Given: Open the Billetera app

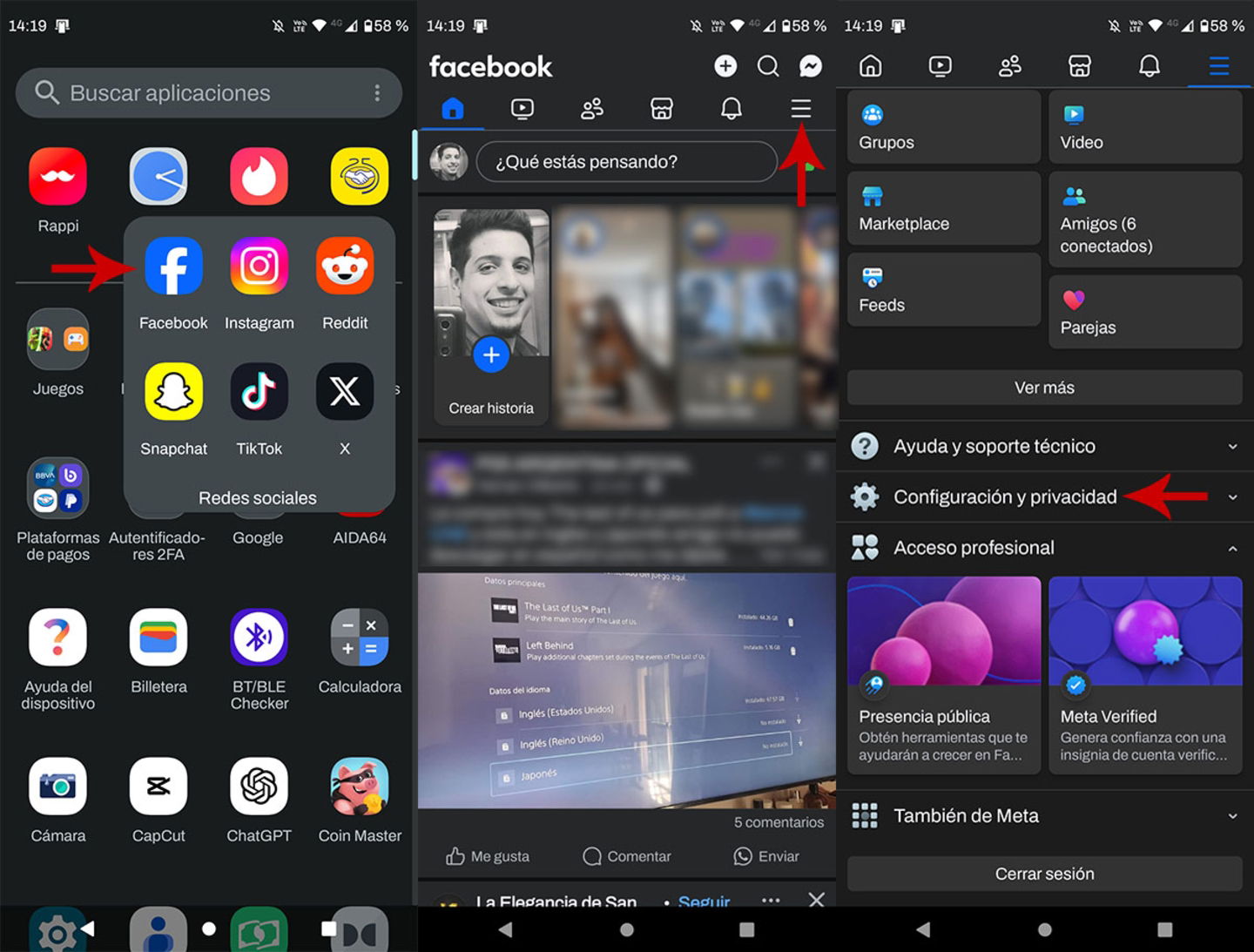Looking at the screenshot, I should tap(158, 637).
